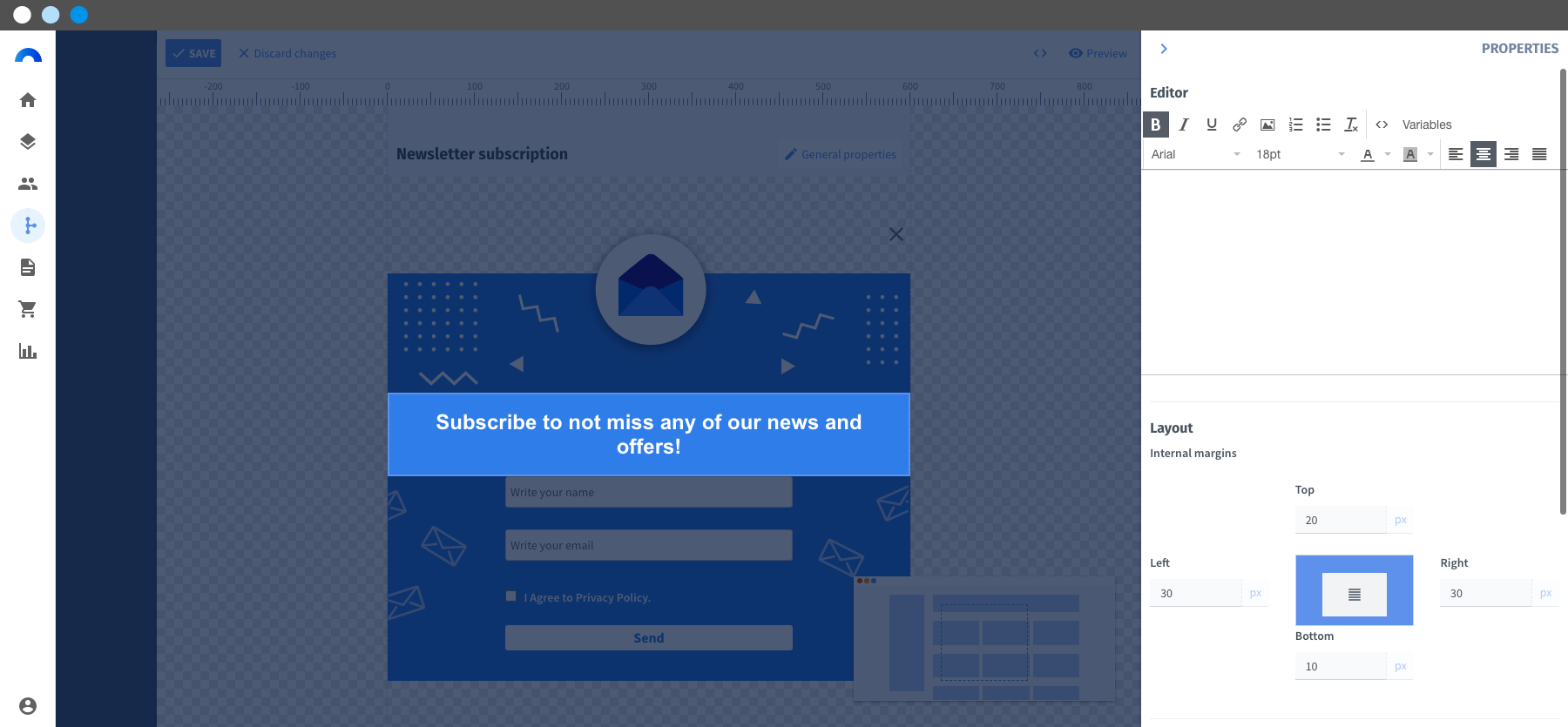Open General properties
Image resolution: width=1568 pixels, height=727 pixels.
pyautogui.click(x=841, y=154)
